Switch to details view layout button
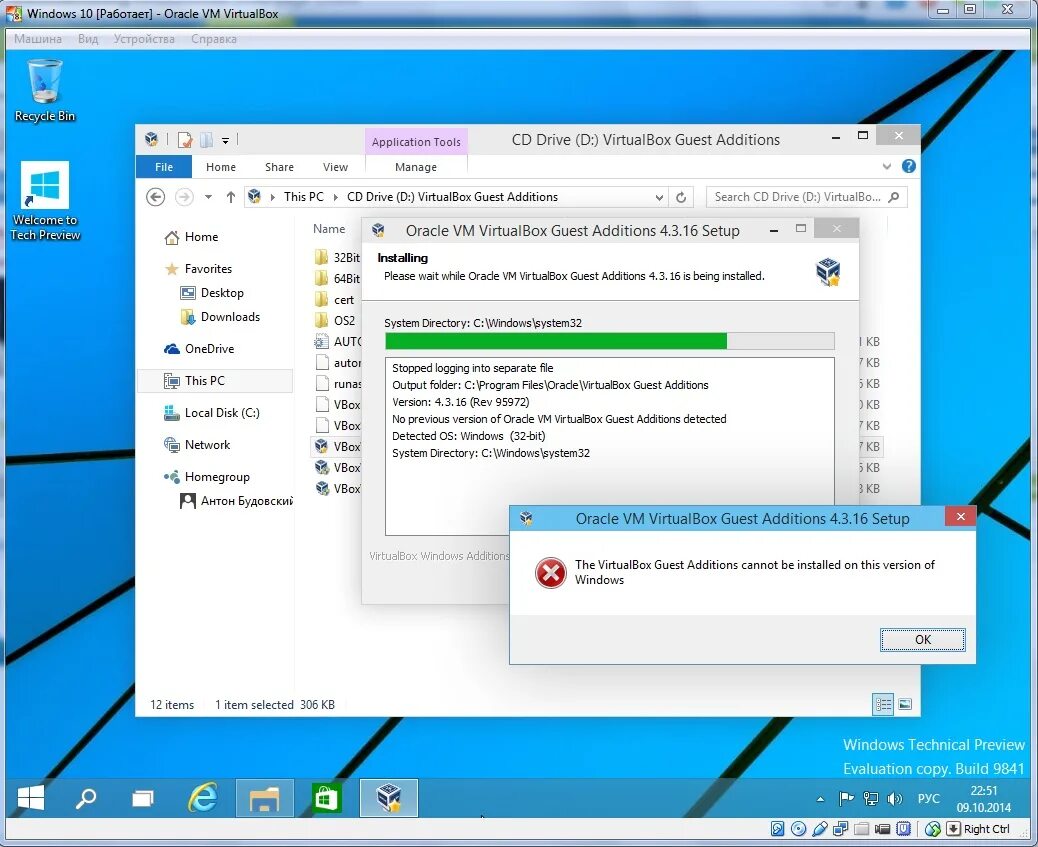 883,704
